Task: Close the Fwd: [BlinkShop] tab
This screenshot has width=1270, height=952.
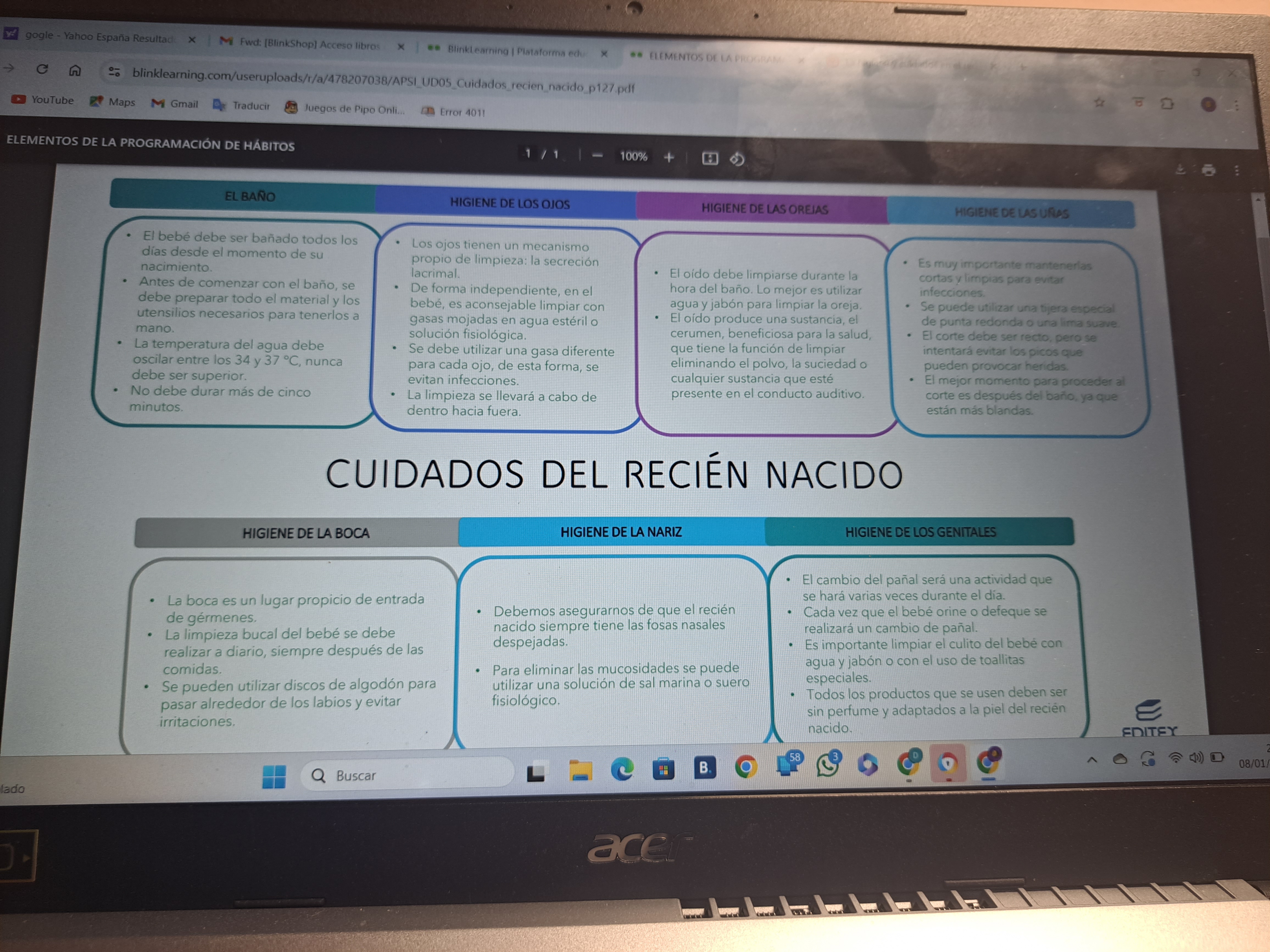Action: [401, 46]
